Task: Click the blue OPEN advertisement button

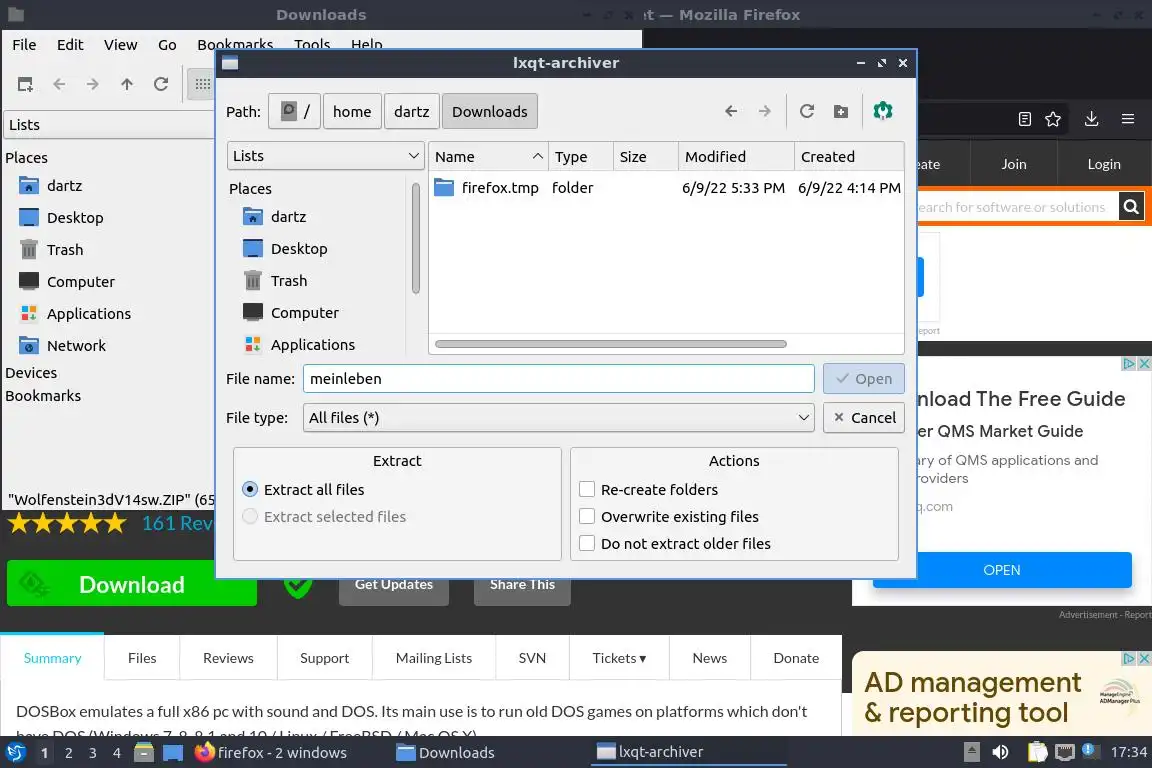Action: tap(1001, 570)
